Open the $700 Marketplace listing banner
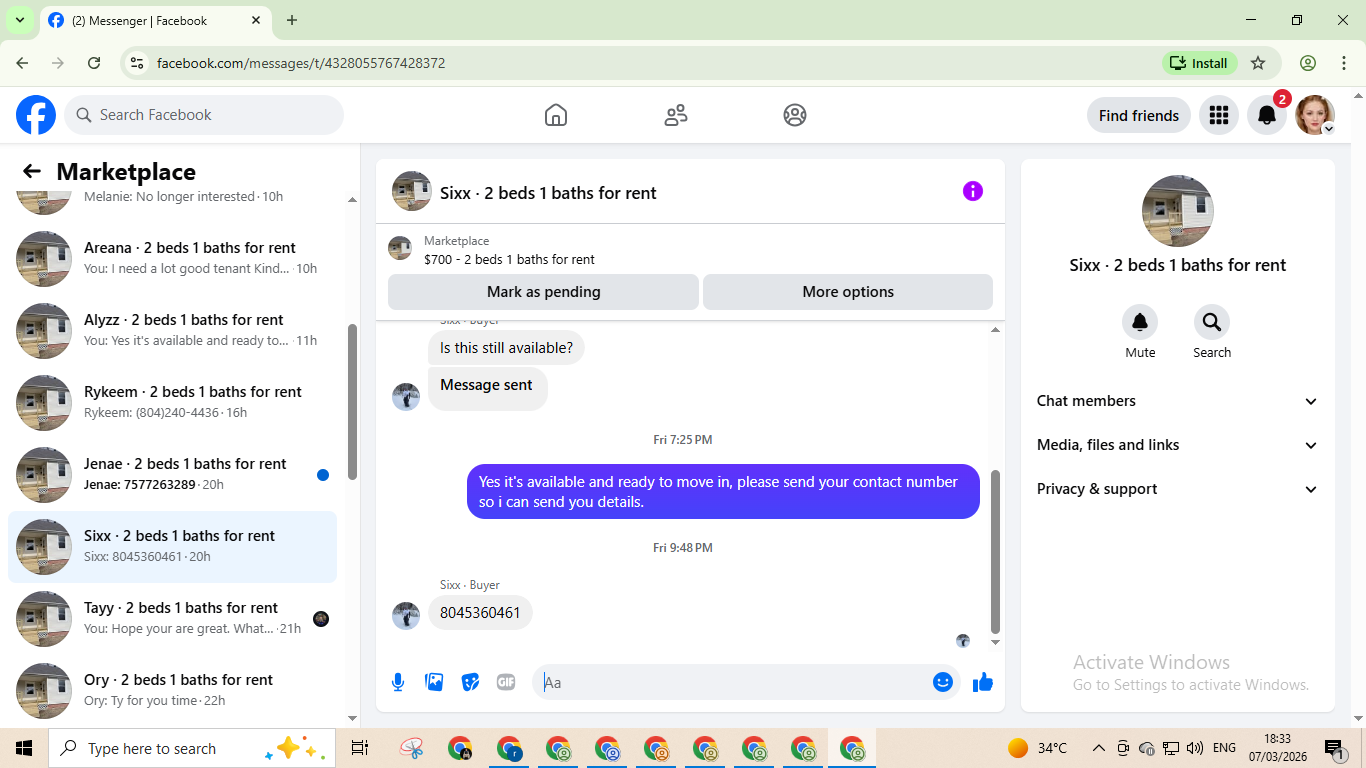The width and height of the screenshot is (1366, 768). (690, 250)
